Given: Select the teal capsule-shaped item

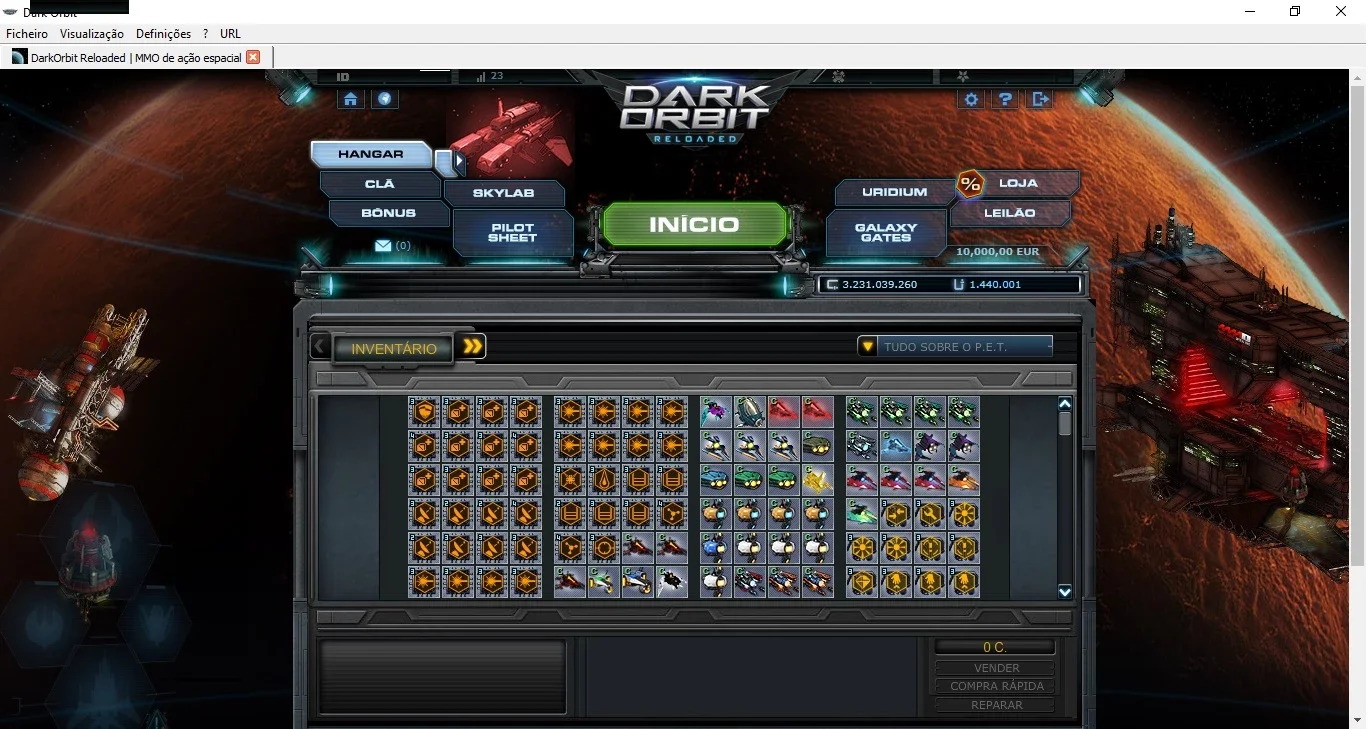Looking at the screenshot, I should click(750, 412).
